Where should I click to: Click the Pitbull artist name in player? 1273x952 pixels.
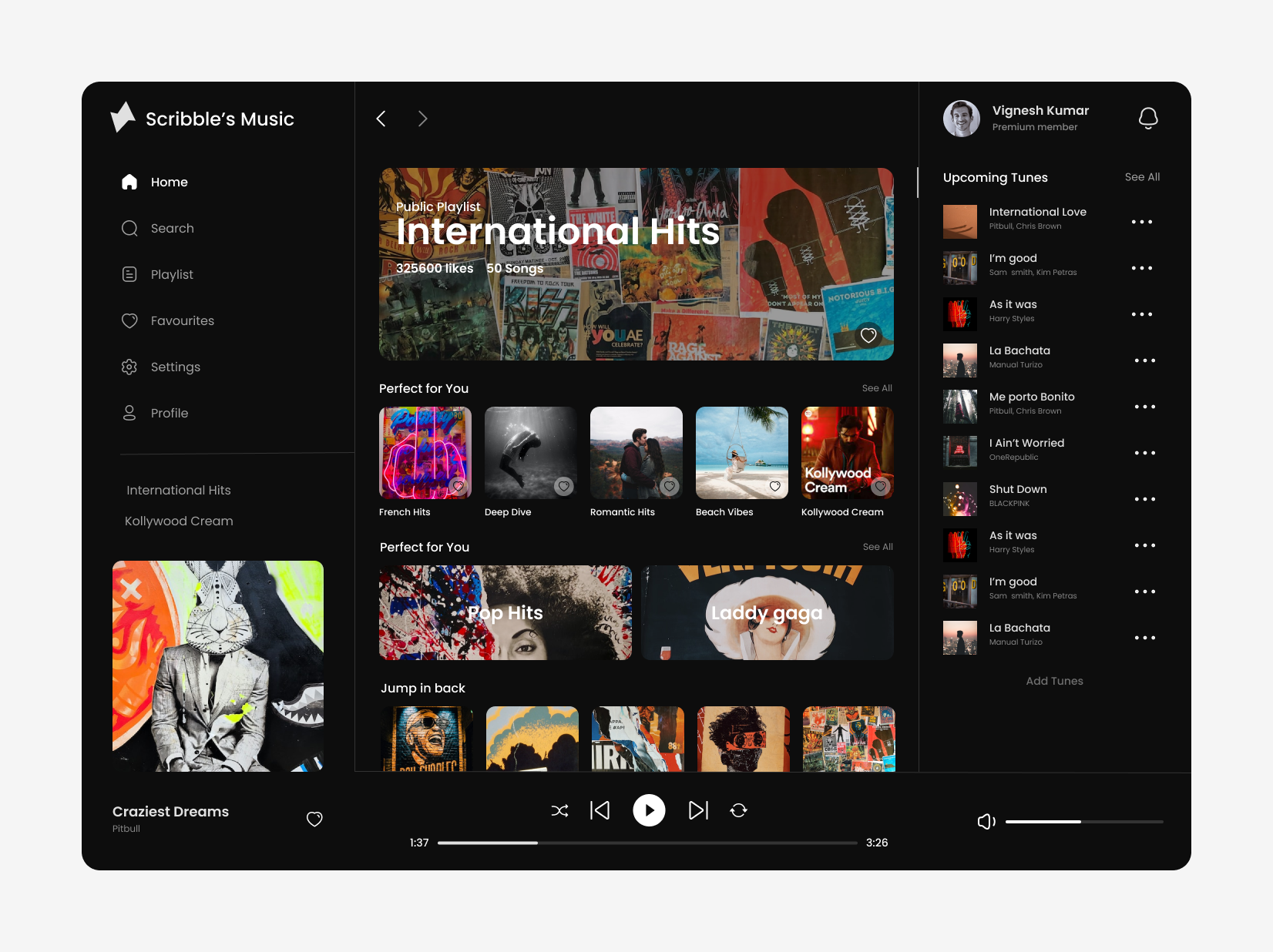click(126, 829)
